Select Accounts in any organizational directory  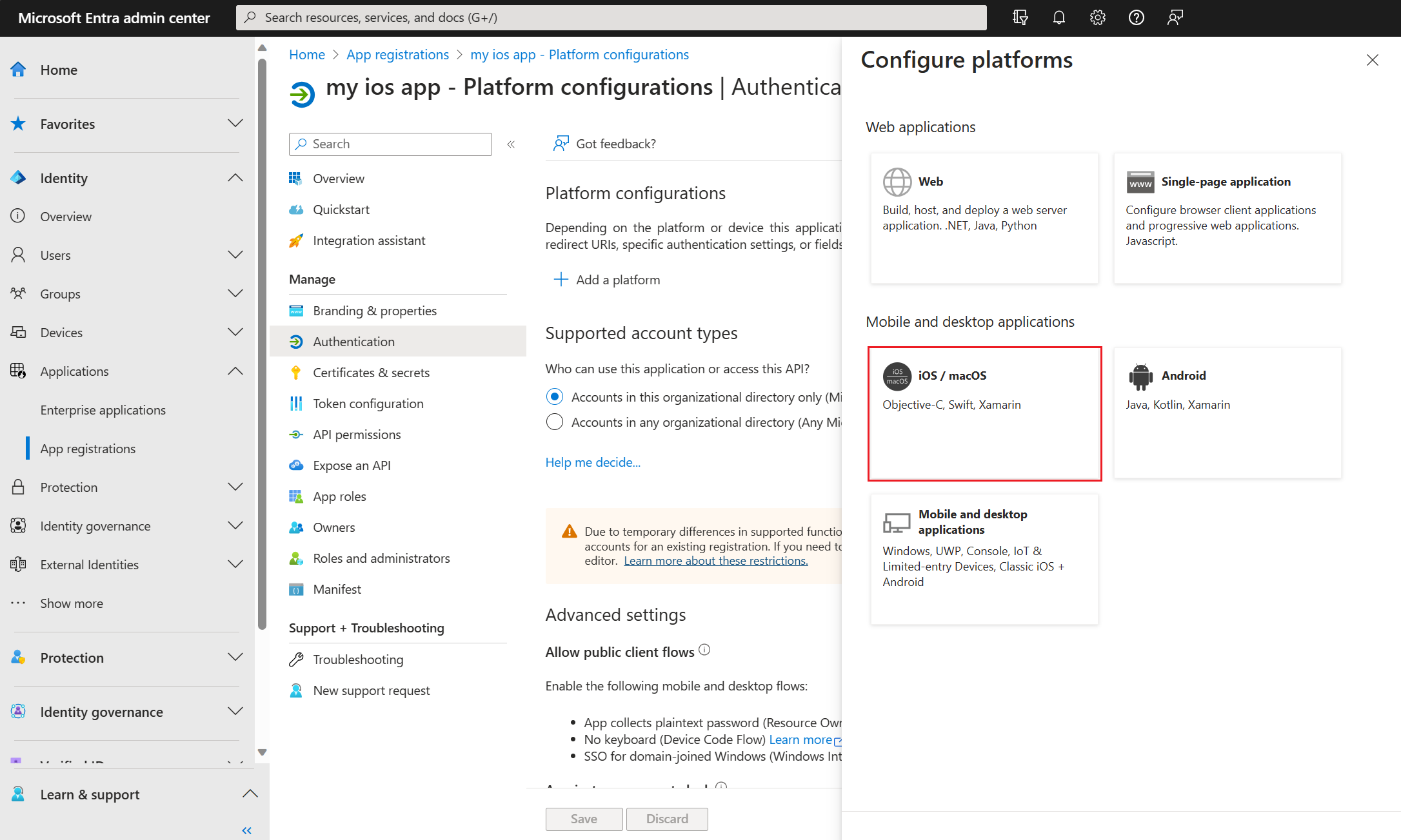[x=554, y=422]
